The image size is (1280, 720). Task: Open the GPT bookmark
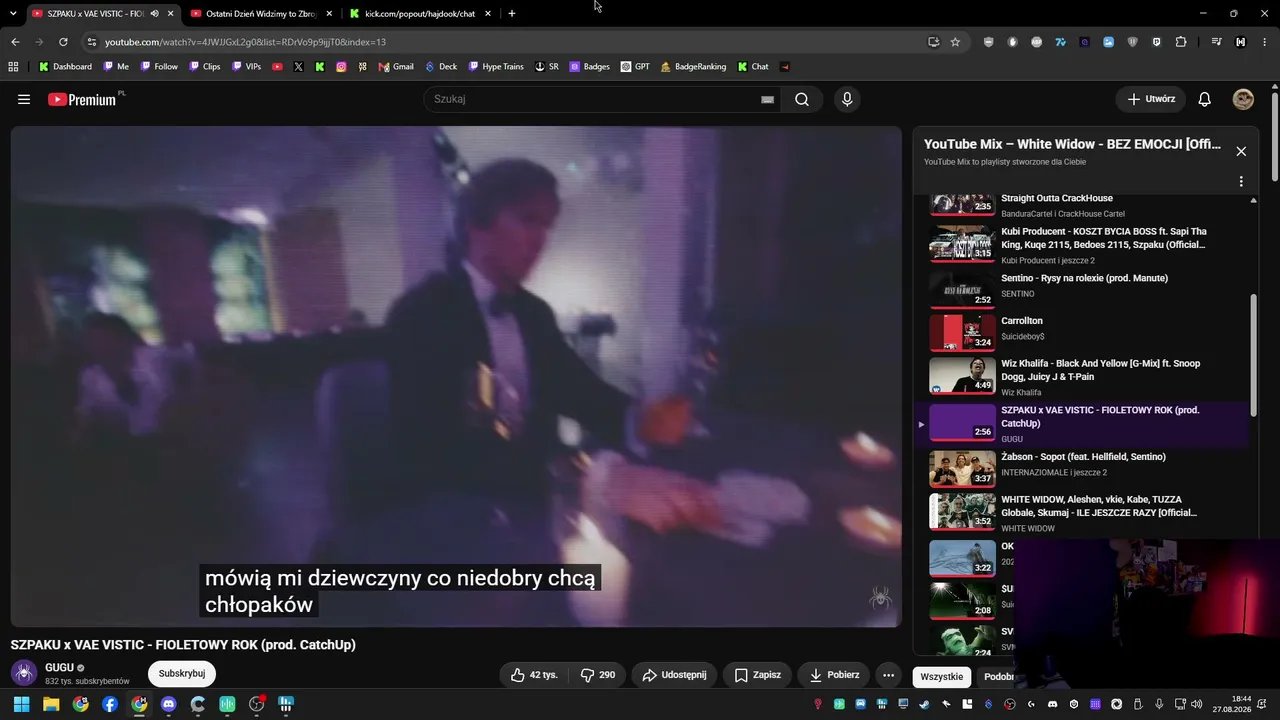tap(635, 67)
